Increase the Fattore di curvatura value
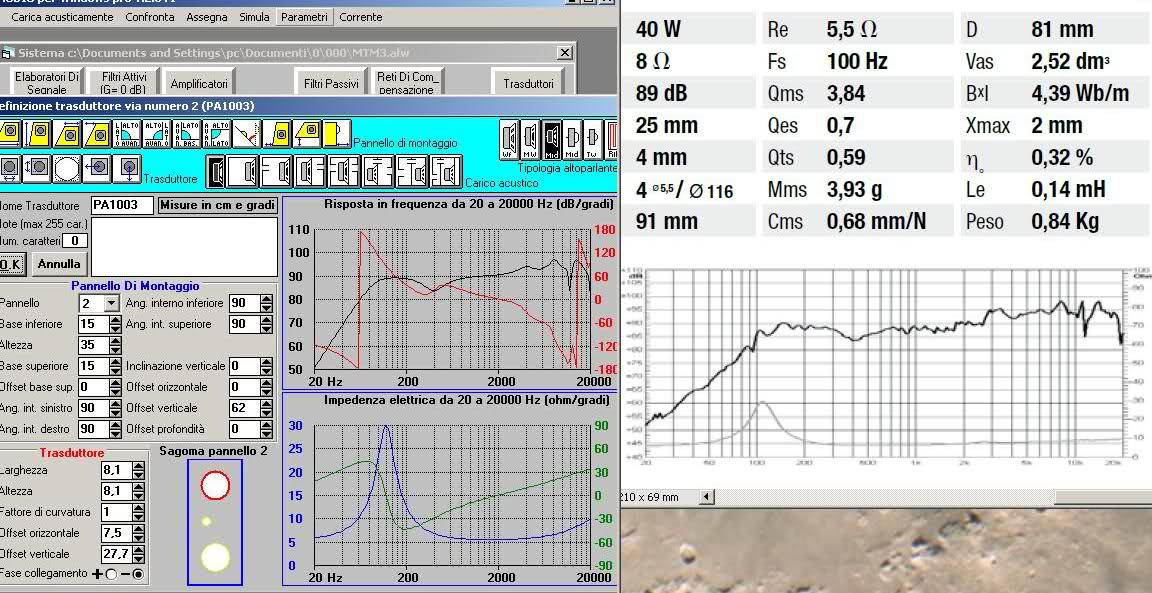 click(138, 508)
